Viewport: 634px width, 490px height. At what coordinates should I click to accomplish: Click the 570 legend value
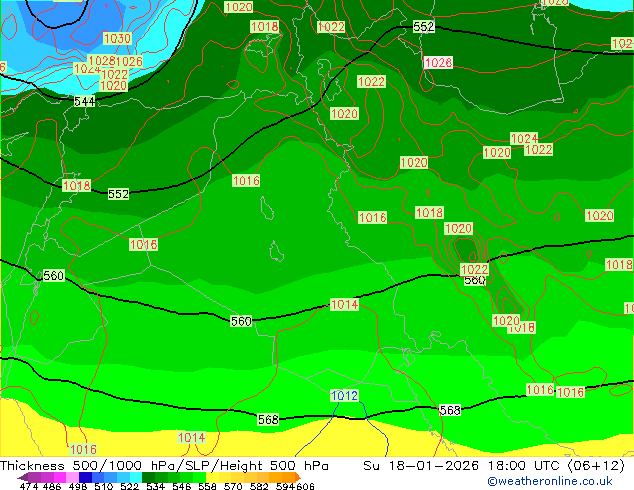[x=232, y=486]
